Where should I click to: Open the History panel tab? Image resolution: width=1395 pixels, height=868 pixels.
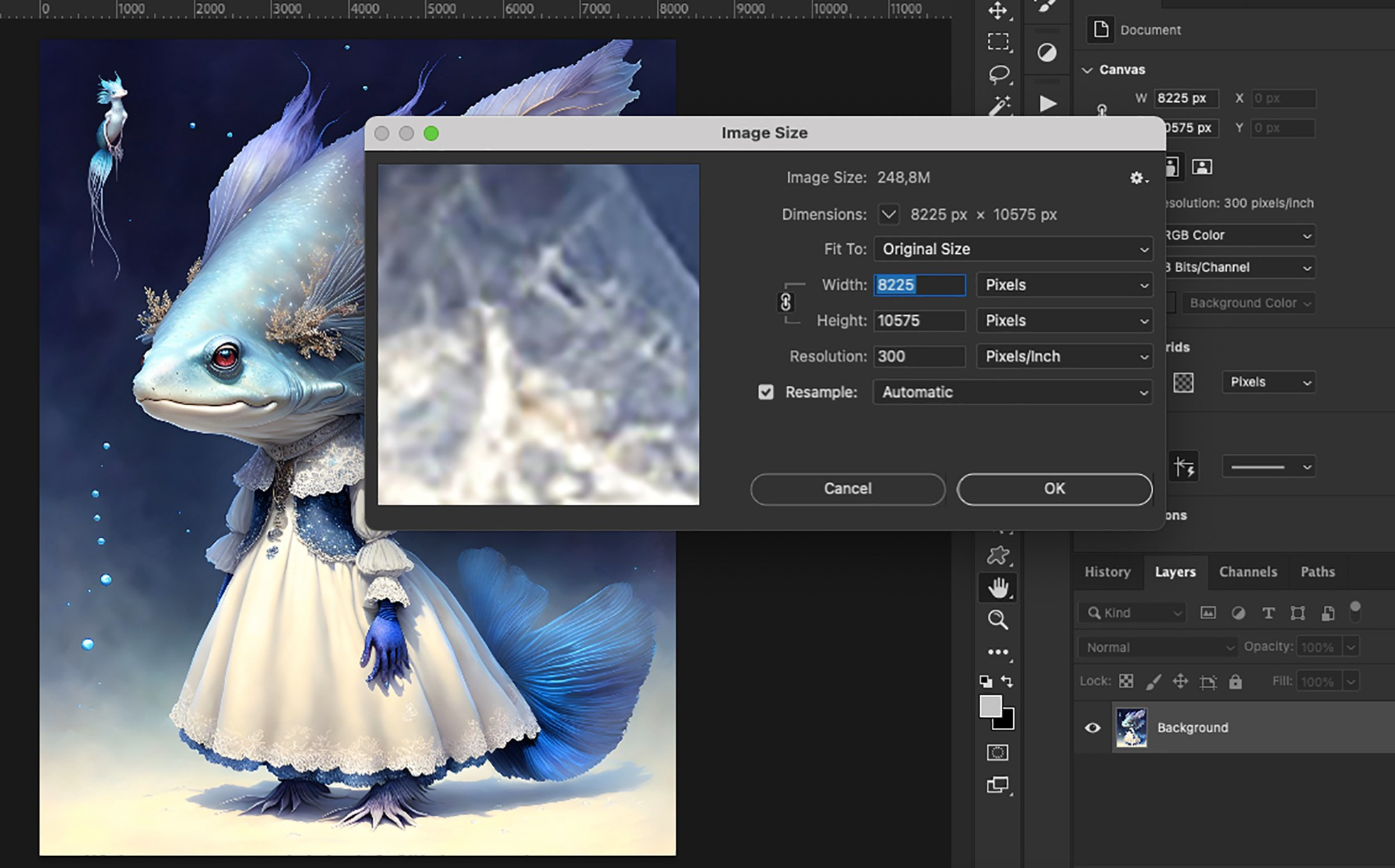click(x=1108, y=572)
